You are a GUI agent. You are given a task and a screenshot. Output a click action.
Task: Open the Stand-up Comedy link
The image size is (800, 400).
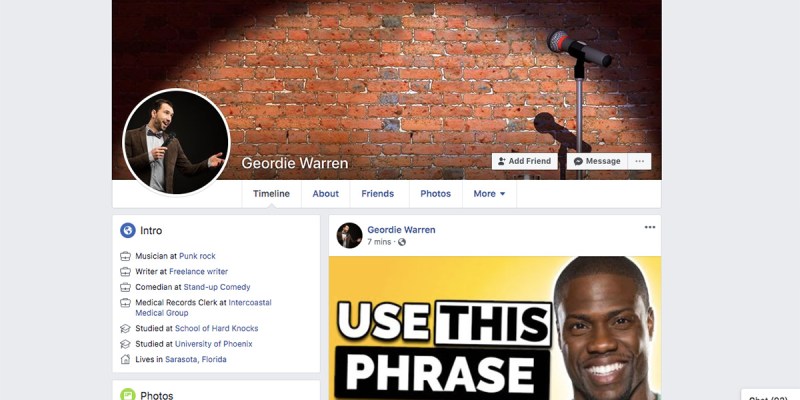coord(217,287)
